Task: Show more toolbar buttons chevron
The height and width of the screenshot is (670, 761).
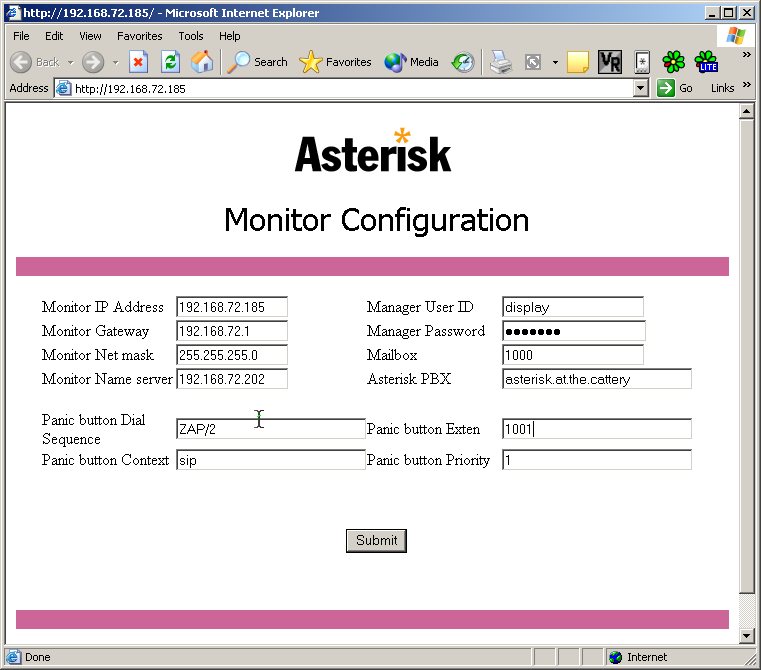Action: 747,55
